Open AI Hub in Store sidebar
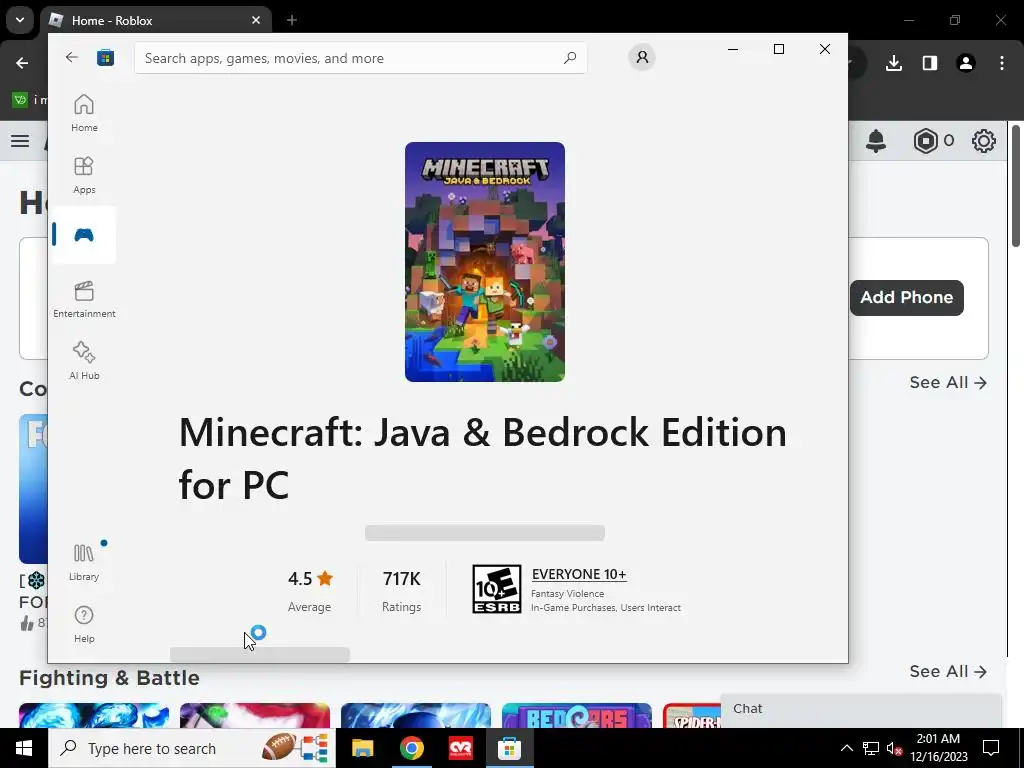This screenshot has height=768, width=1024. pyautogui.click(x=84, y=360)
